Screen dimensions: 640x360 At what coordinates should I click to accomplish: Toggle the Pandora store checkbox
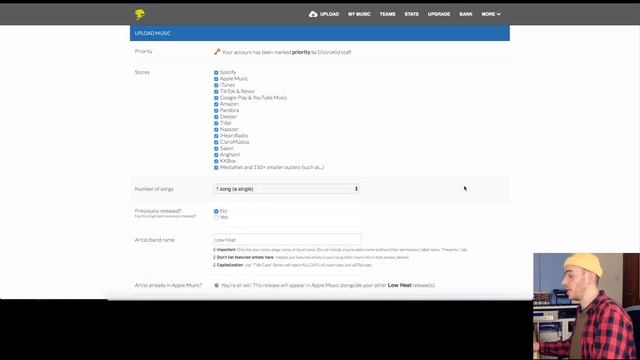click(216, 111)
